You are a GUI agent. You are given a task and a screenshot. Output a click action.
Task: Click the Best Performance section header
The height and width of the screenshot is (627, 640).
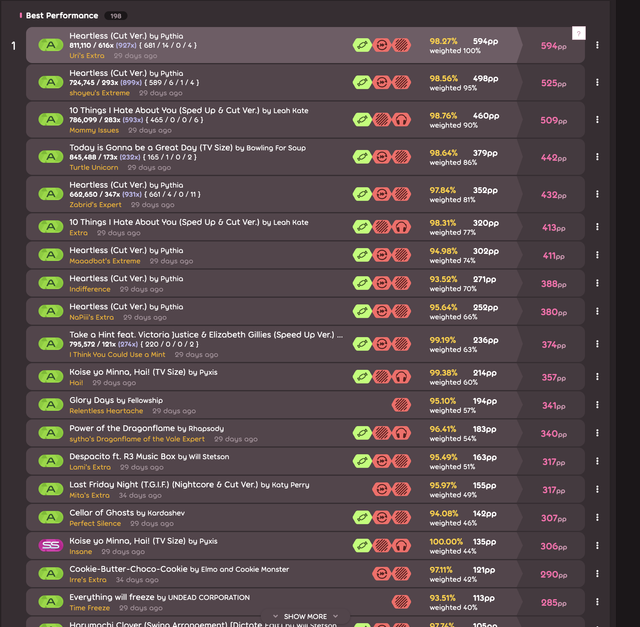(62, 16)
